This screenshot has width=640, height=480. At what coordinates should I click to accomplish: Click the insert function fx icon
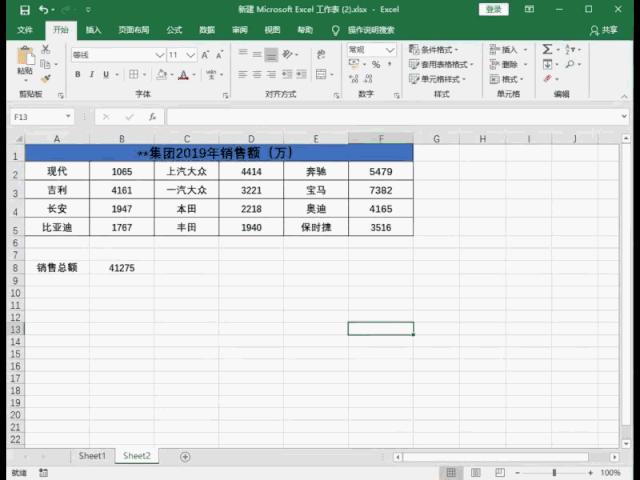coord(152,117)
